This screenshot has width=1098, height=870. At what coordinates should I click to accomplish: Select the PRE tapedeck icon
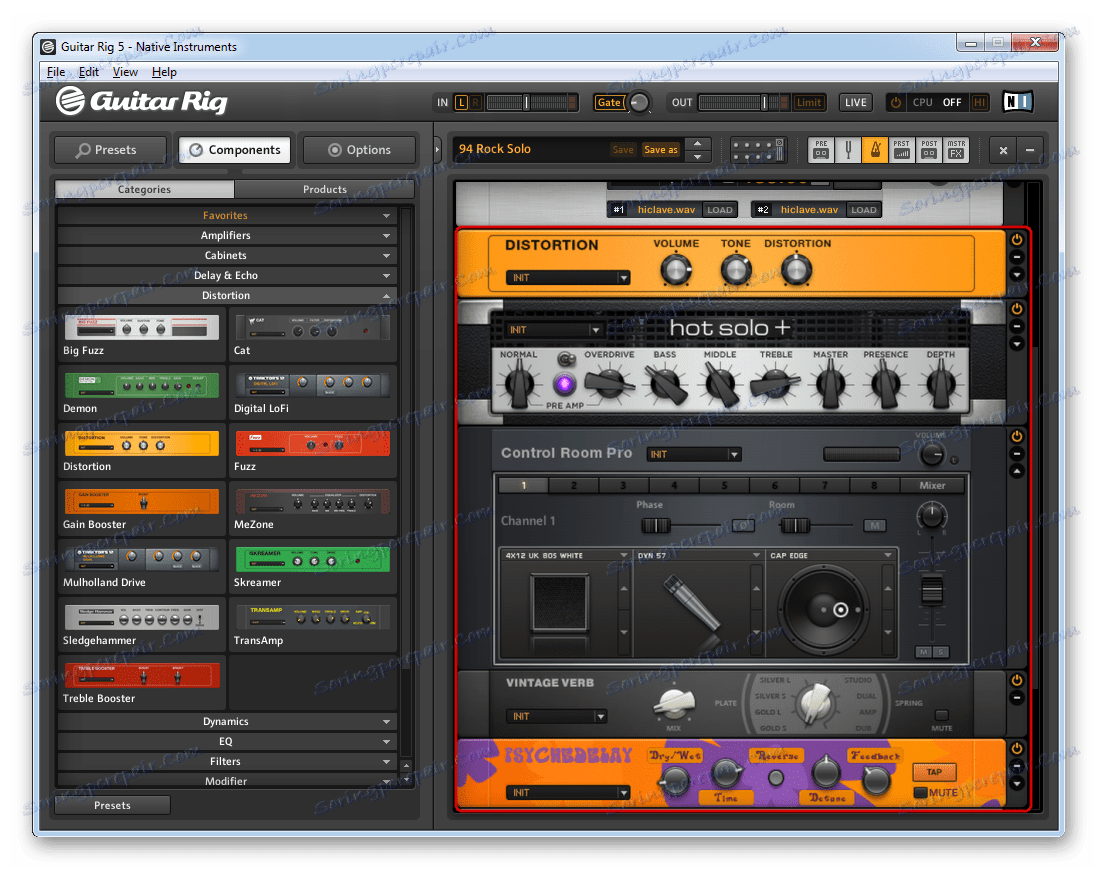click(820, 150)
